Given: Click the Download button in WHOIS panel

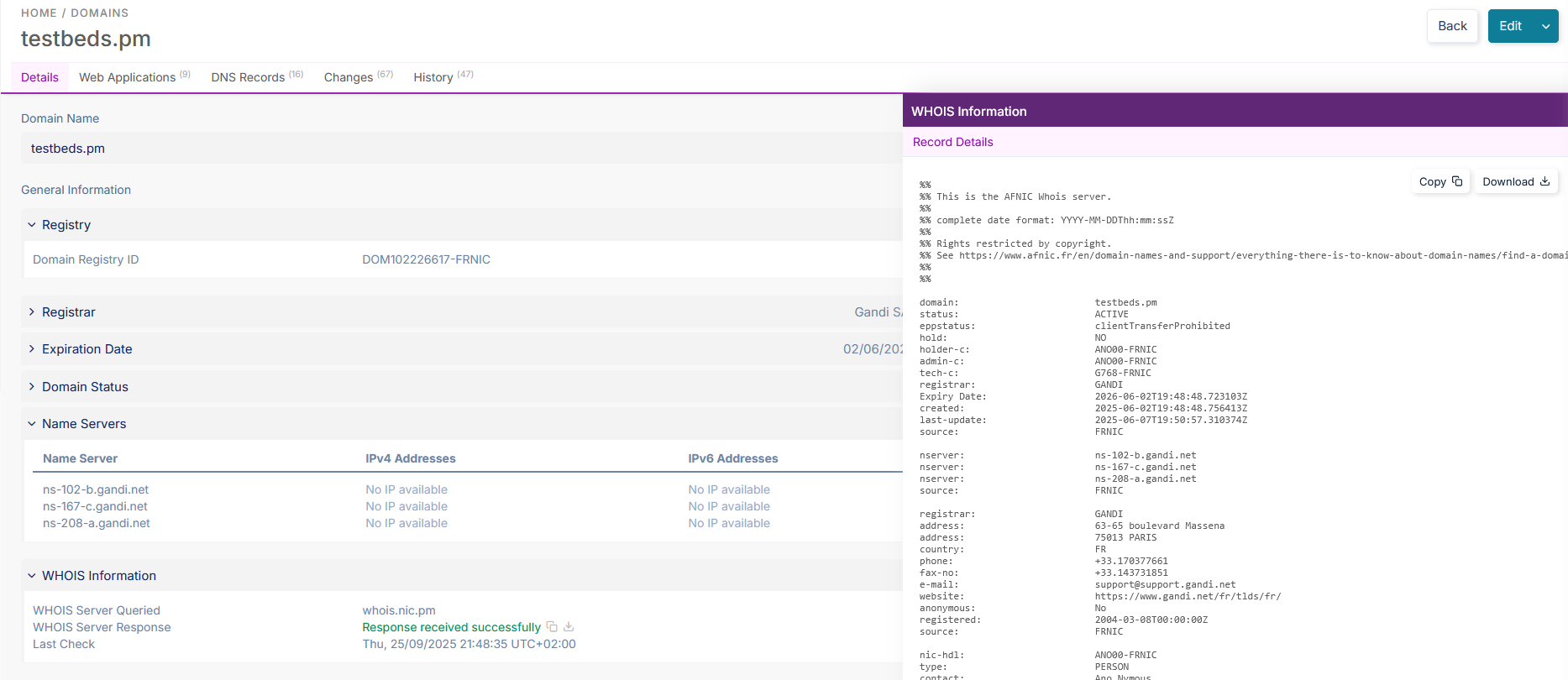Looking at the screenshot, I should click(x=1516, y=181).
